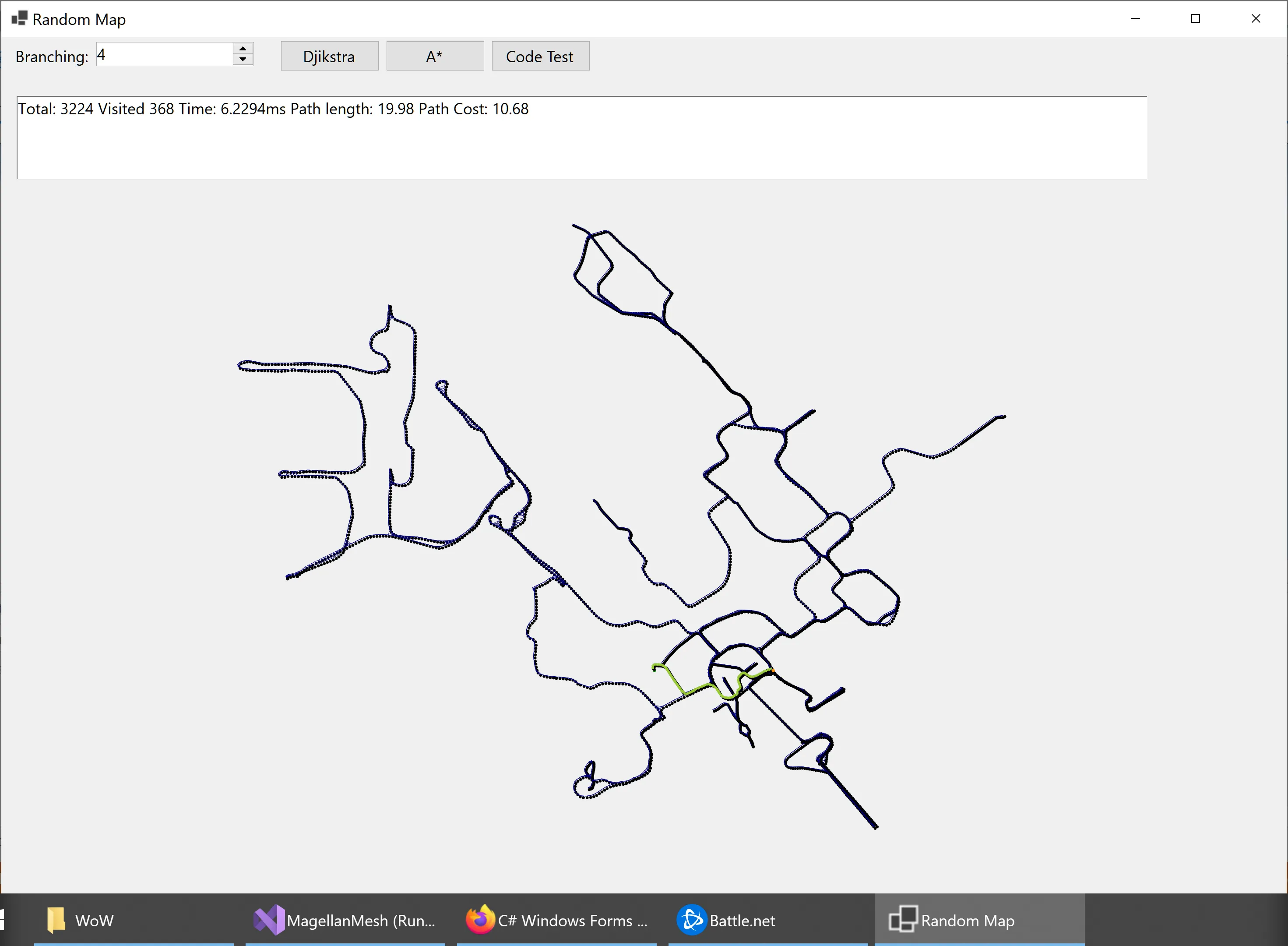Increase Branching with the up arrow
Viewport: 1288px width, 946px height.
click(243, 49)
